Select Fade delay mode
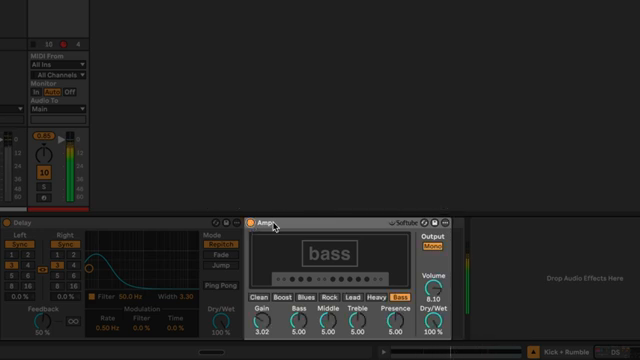The height and width of the screenshot is (360, 640). pyautogui.click(x=221, y=255)
